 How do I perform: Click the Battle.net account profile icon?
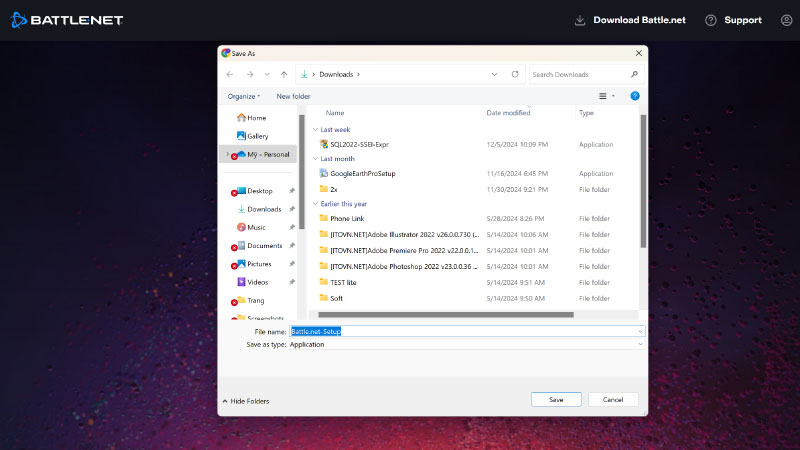[786, 20]
